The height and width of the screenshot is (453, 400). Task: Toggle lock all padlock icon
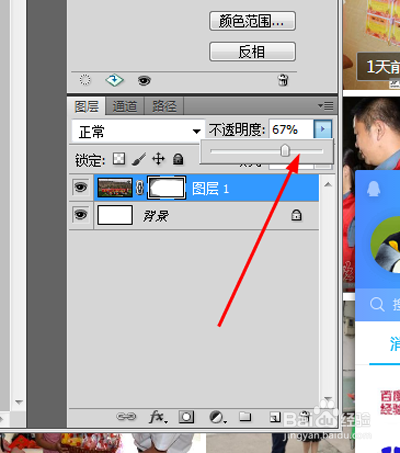point(178,159)
